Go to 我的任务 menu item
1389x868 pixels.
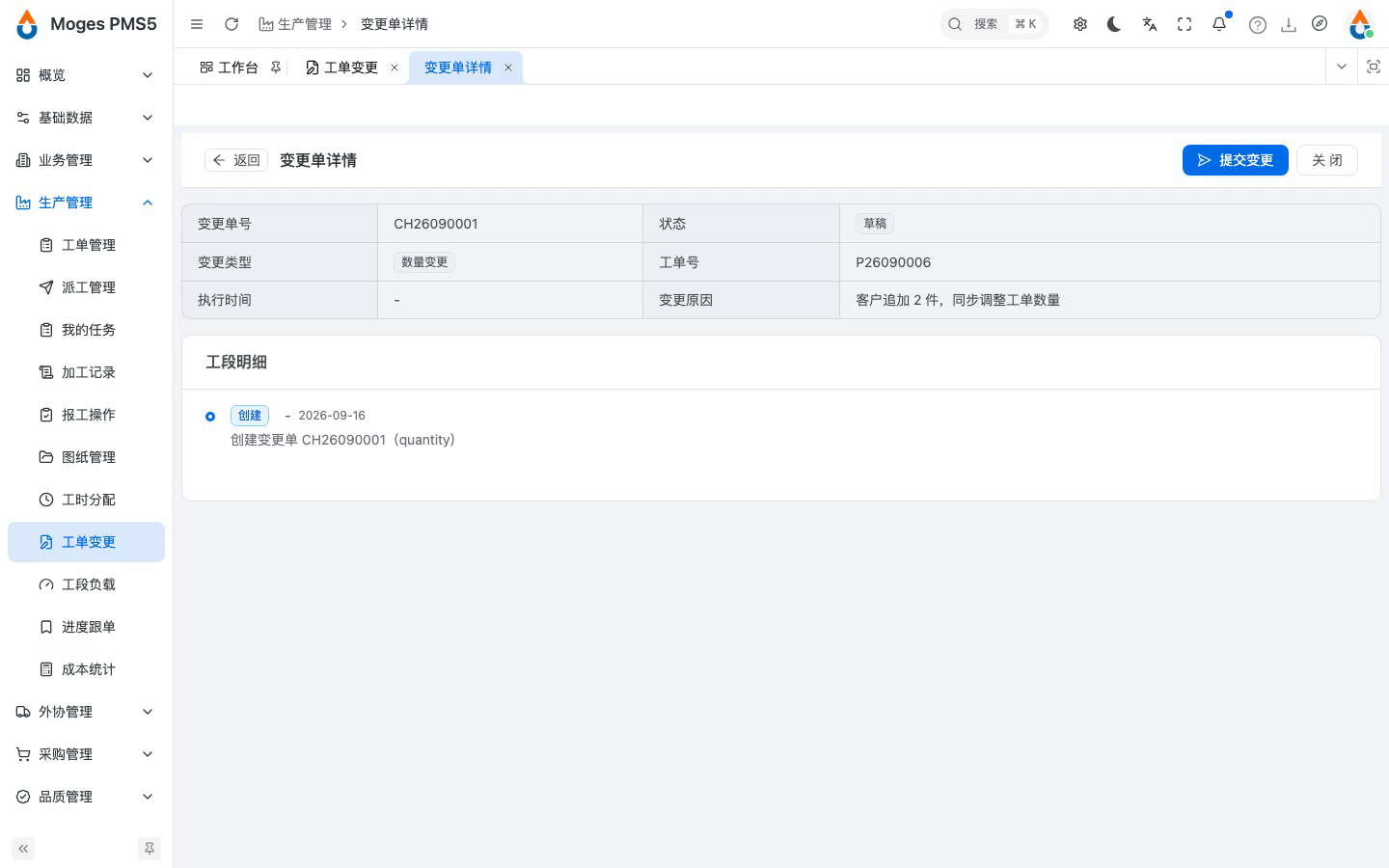coord(86,330)
